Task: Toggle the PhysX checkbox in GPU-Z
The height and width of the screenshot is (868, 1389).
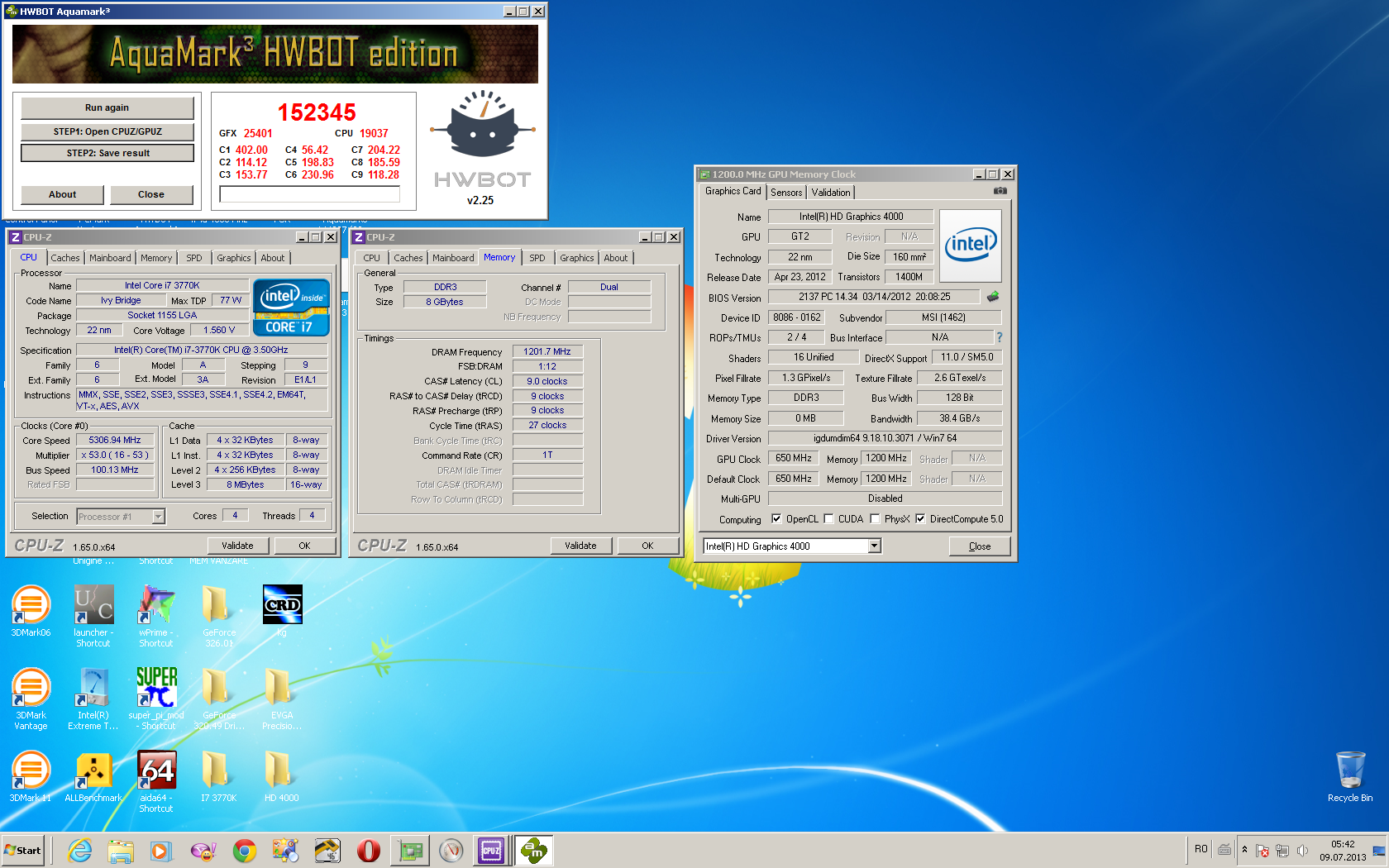Action: 875,519
